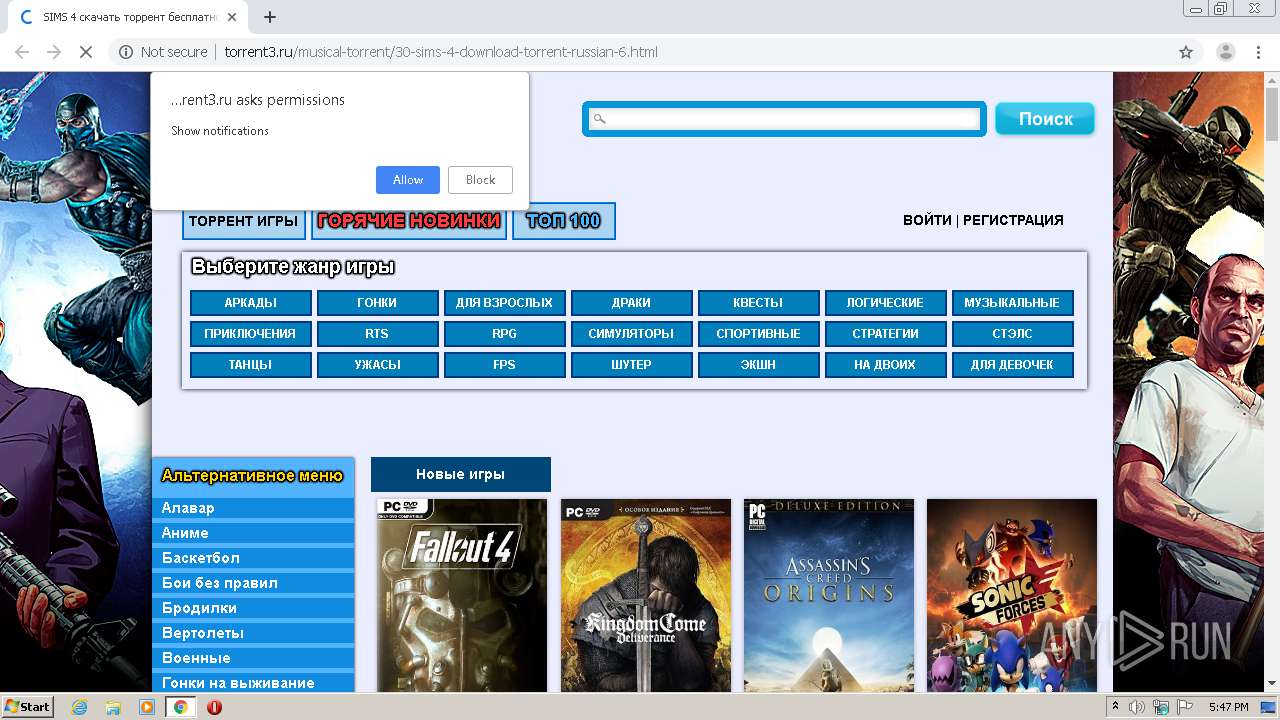Screen dimensions: 1280x720
Task: Select the СТРАТЕГИИ genre
Action: pyautogui.click(x=885, y=334)
